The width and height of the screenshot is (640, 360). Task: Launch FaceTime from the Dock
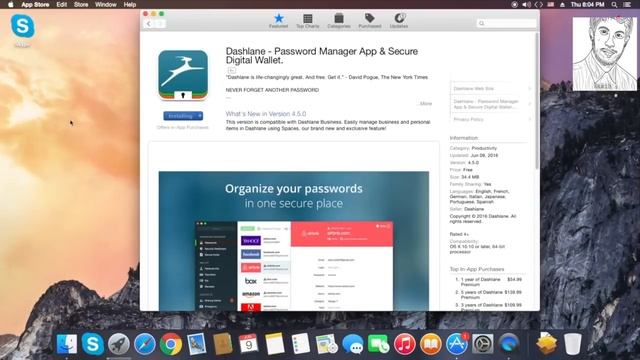click(379, 344)
